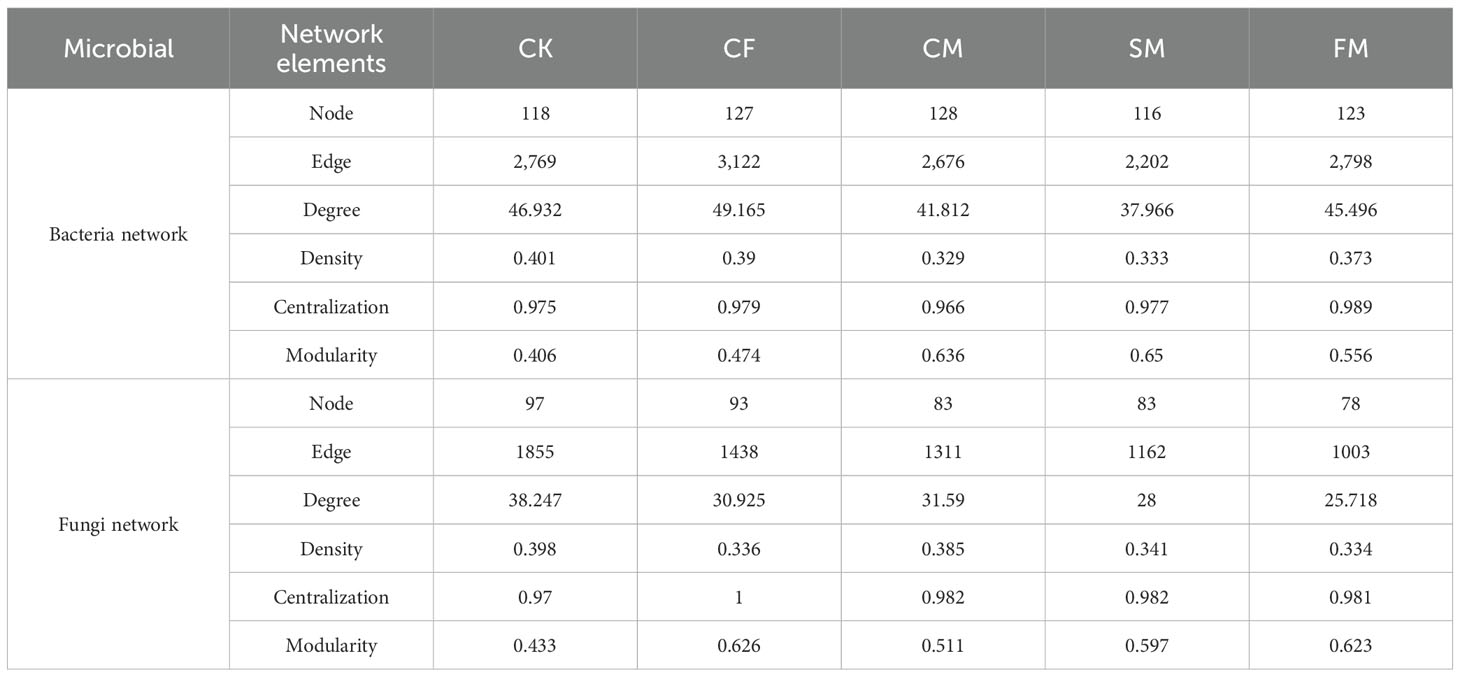Viewport: 1460px width, 677px height.
Task: Select the FM column header
Action: coord(1350,49)
